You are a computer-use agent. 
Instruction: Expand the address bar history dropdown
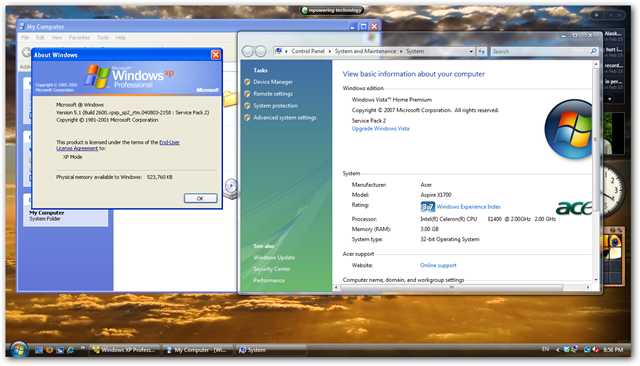click(471, 51)
